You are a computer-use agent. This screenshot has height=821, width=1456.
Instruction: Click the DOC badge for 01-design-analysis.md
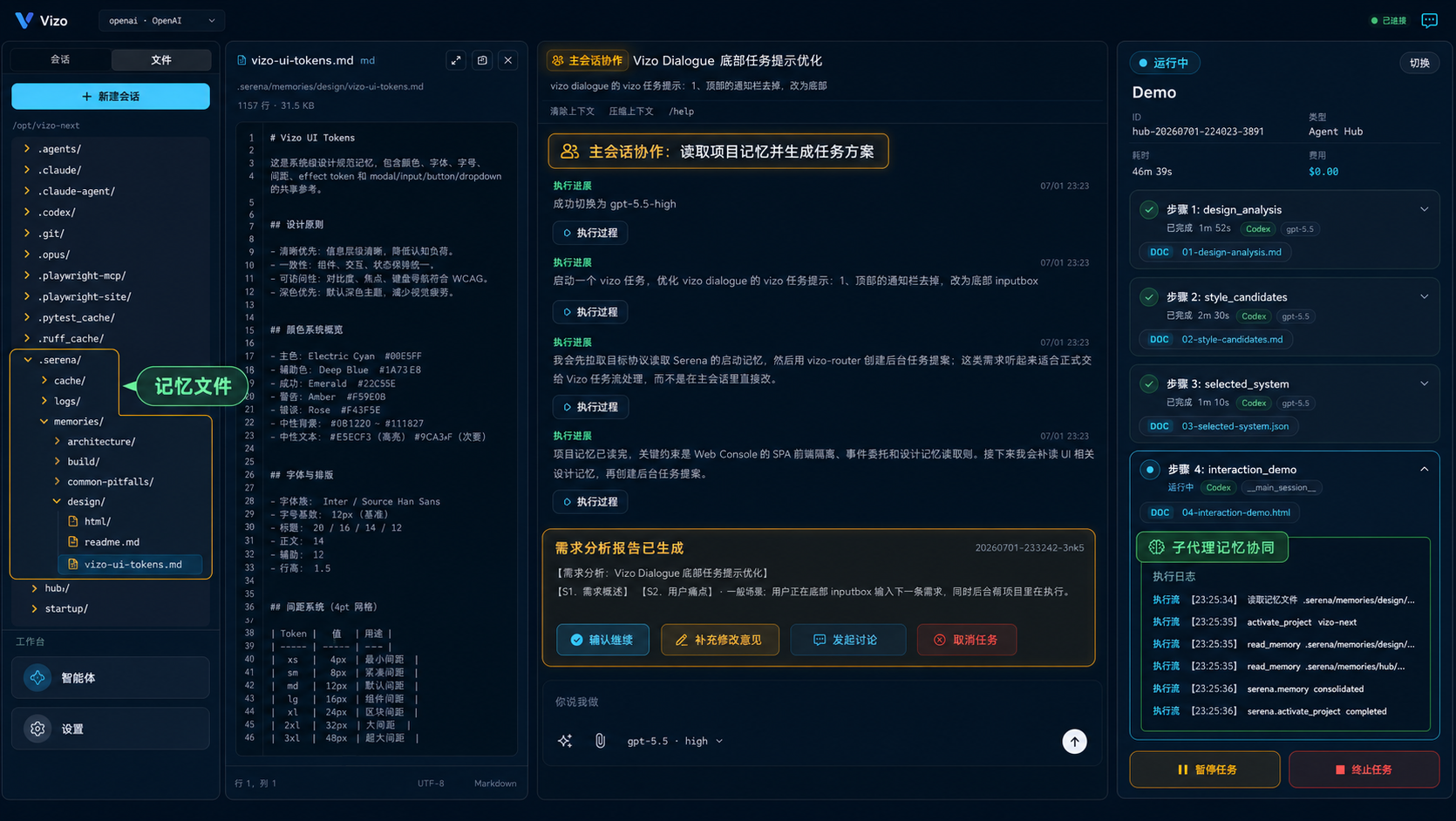click(1159, 252)
